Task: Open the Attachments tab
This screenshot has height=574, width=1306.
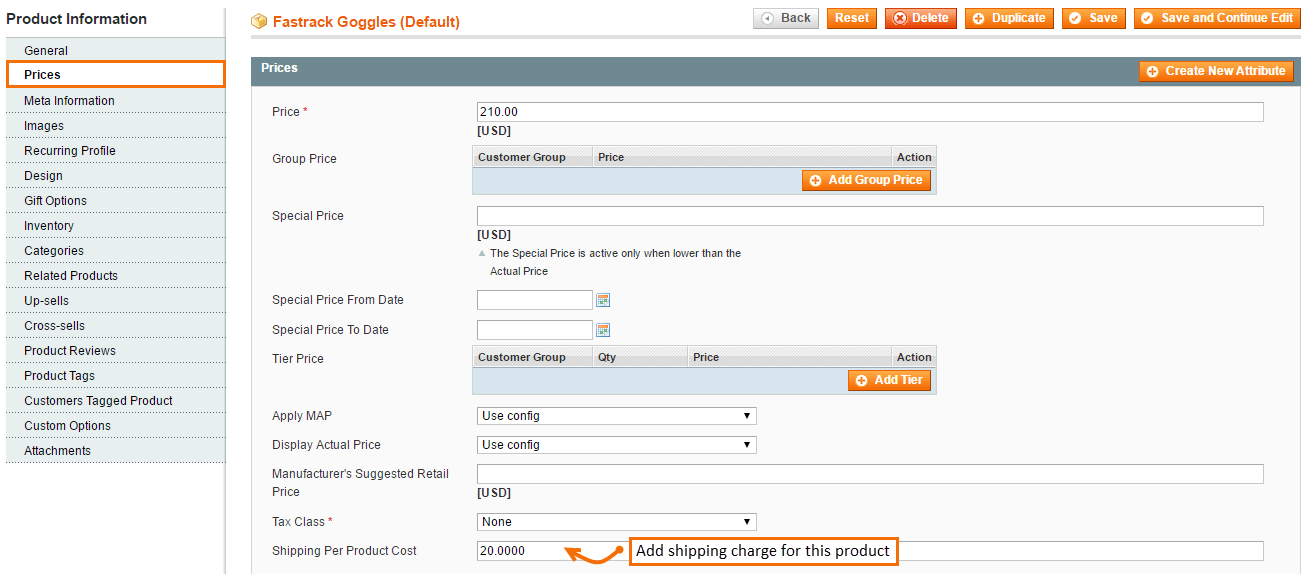Action: click(x=115, y=450)
